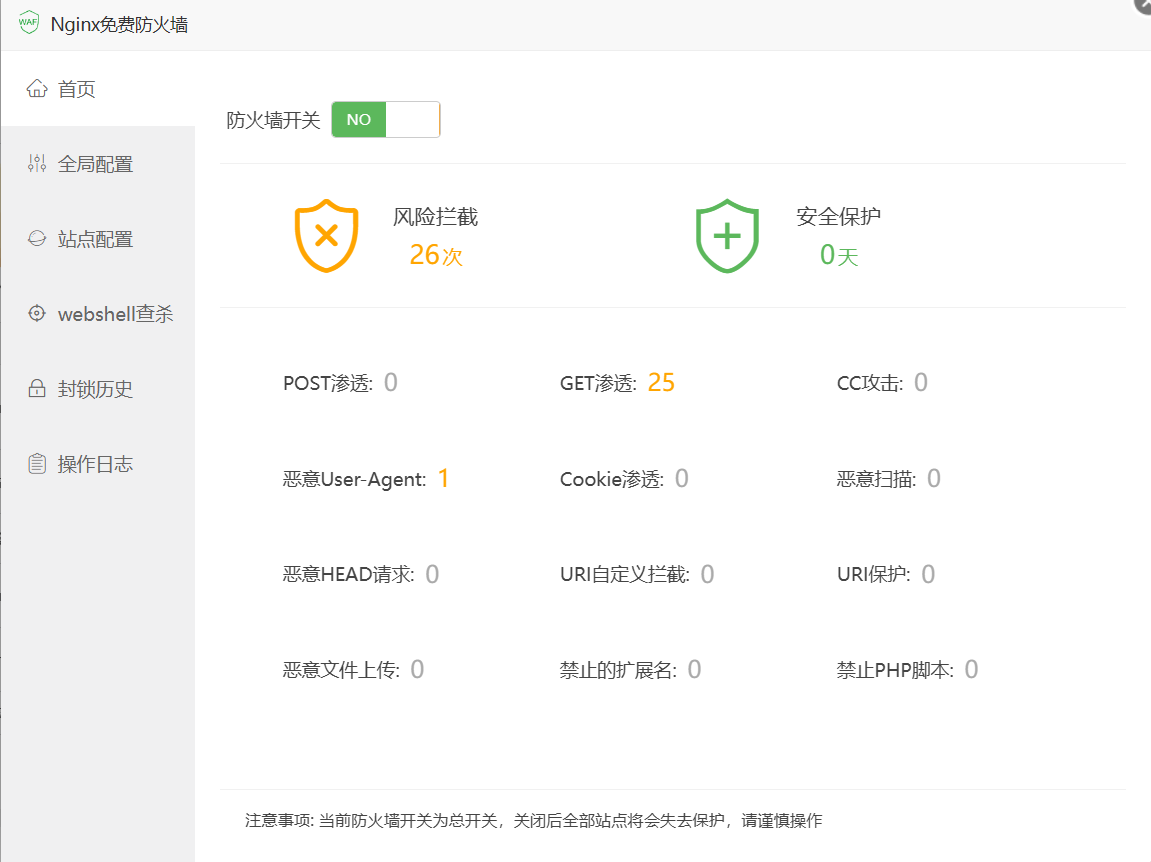This screenshot has width=1151, height=862.
Task: Click the POST渗透 count value
Action: pos(390,382)
